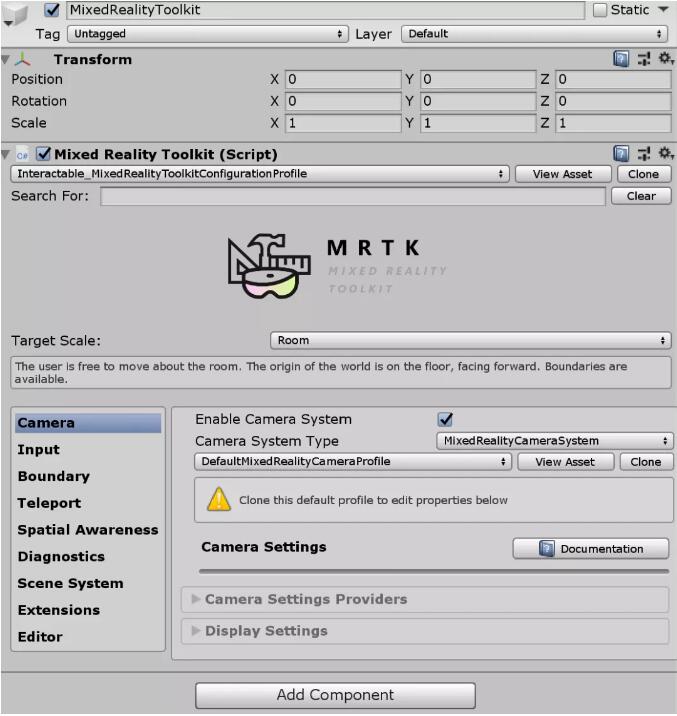The image size is (677, 716).
Task: Click the C# script icon
Action: [x=22, y=155]
